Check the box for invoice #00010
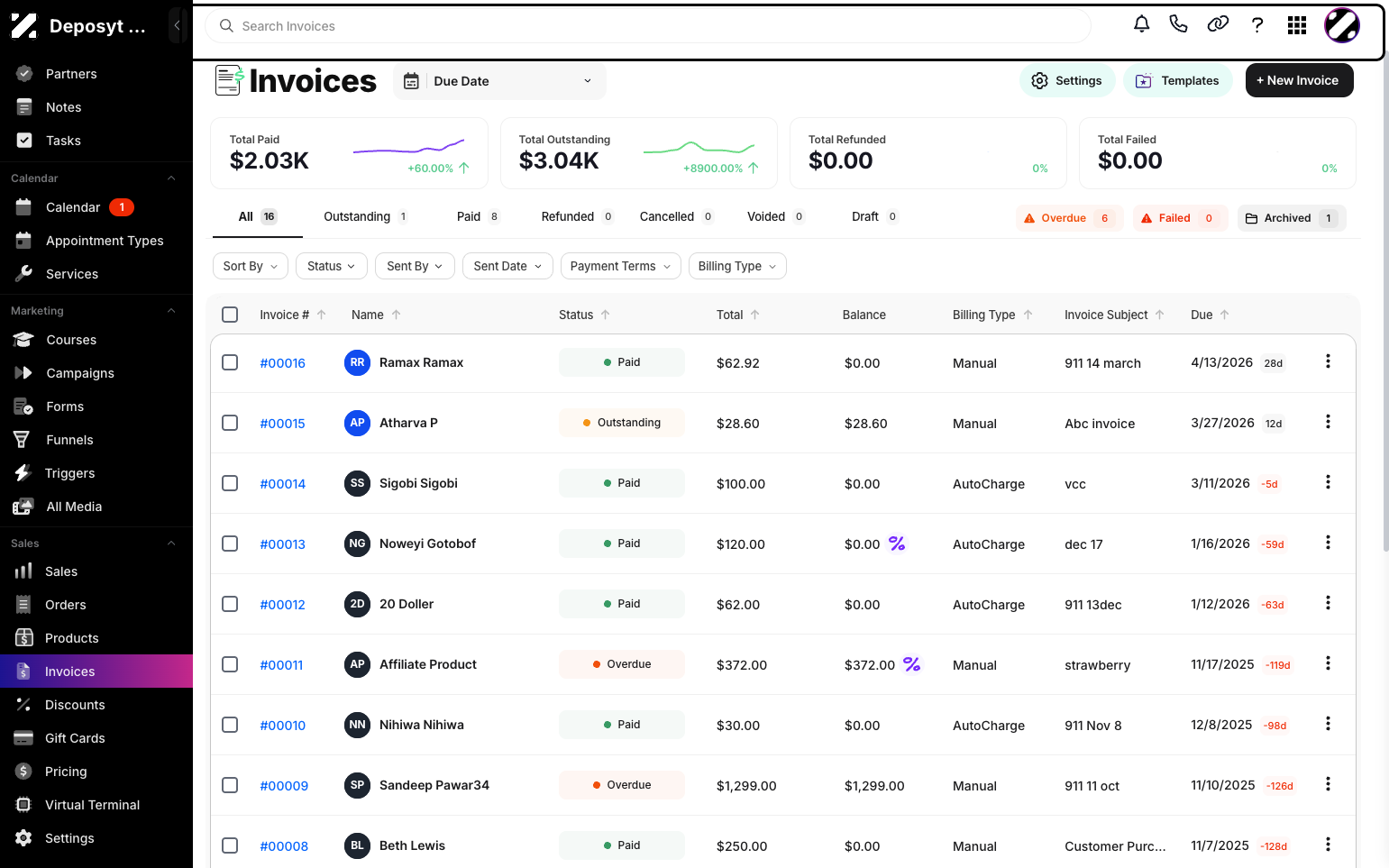The width and height of the screenshot is (1389, 868). click(230, 725)
